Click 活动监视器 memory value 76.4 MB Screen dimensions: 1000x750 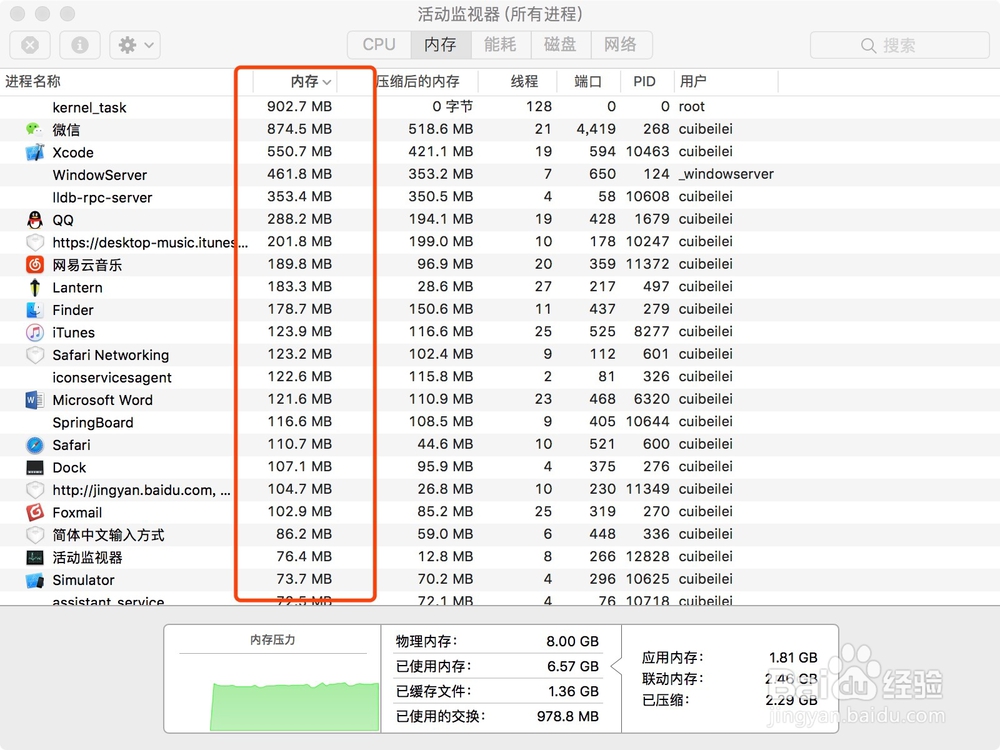click(304, 557)
